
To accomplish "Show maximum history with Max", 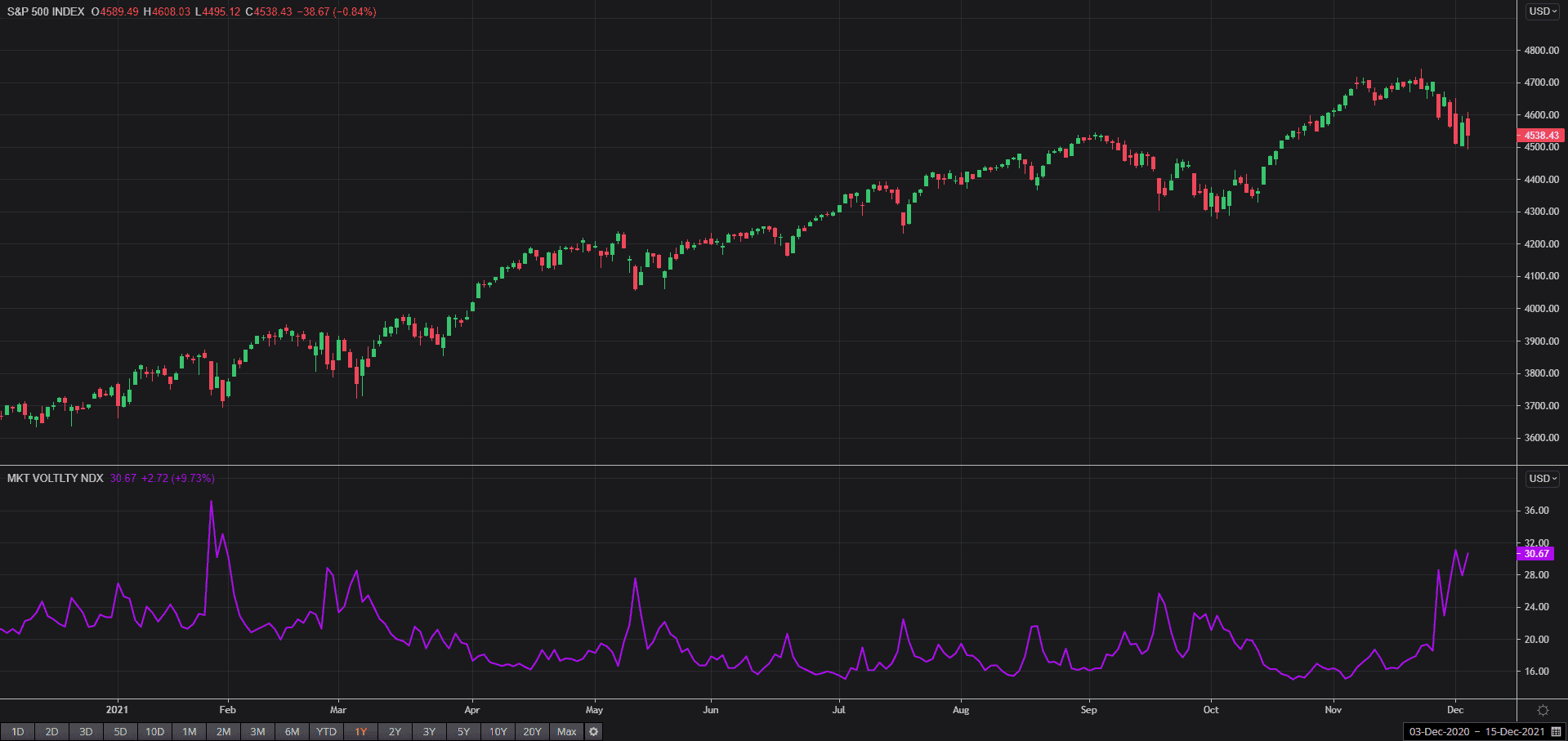I will pos(566,732).
